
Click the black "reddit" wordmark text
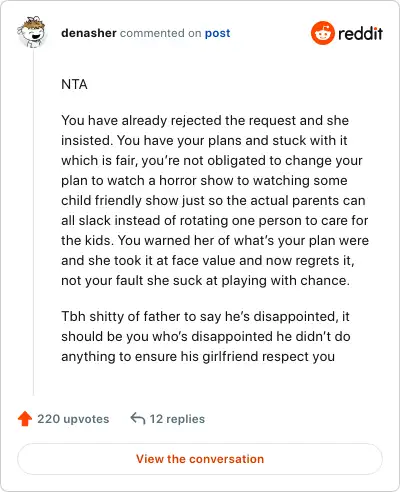pos(360,33)
